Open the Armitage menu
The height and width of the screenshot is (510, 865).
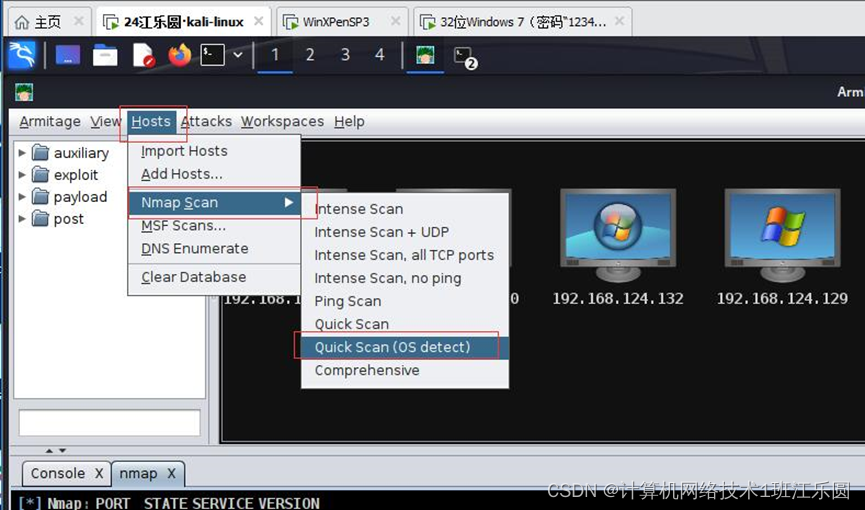click(50, 121)
